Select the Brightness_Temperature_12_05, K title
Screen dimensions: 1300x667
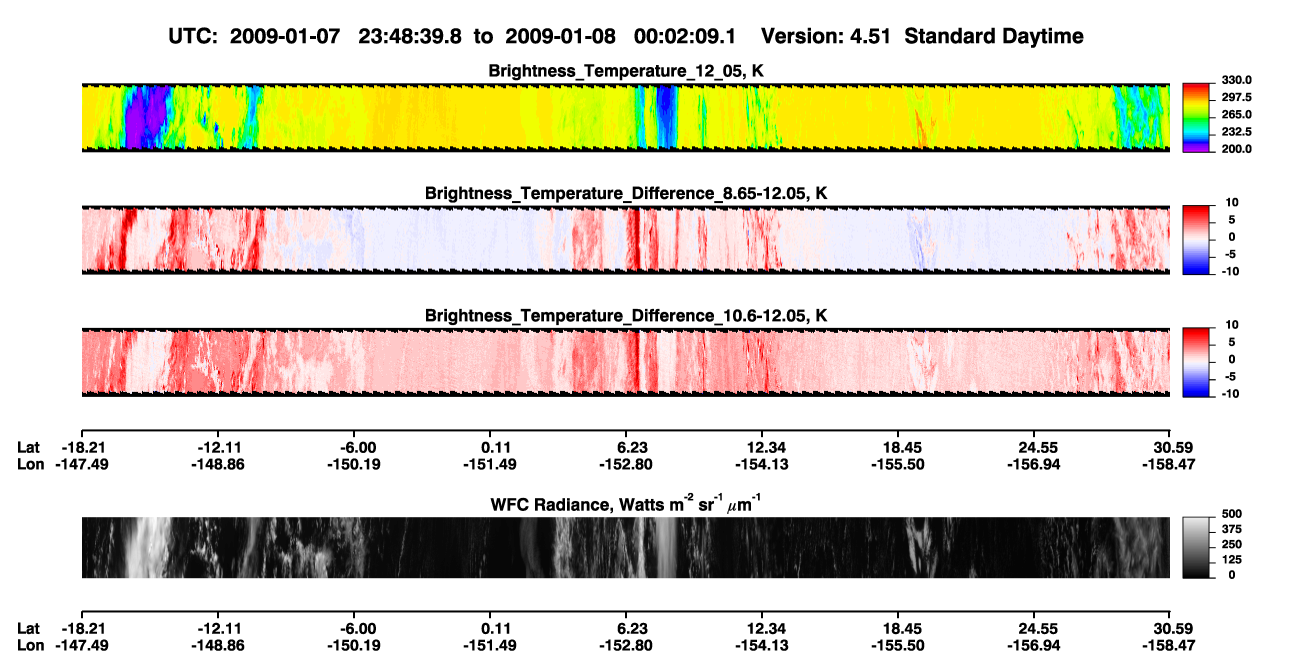(x=626, y=71)
